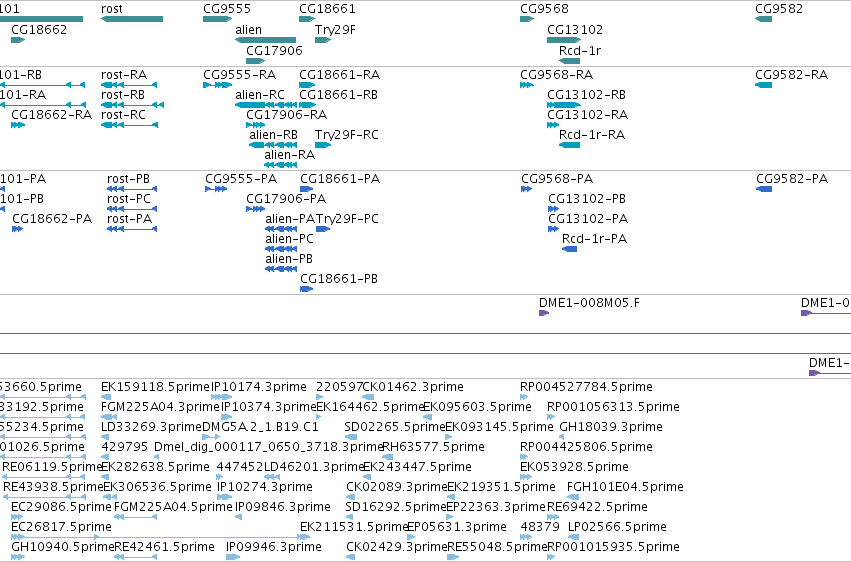
Task: Select the alien-PA protein label
Action: (290, 219)
